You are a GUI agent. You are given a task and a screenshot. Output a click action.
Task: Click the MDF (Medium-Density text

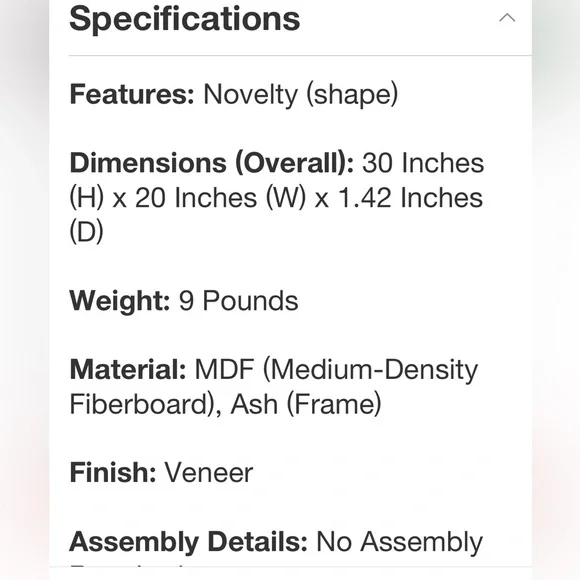pos(336,370)
